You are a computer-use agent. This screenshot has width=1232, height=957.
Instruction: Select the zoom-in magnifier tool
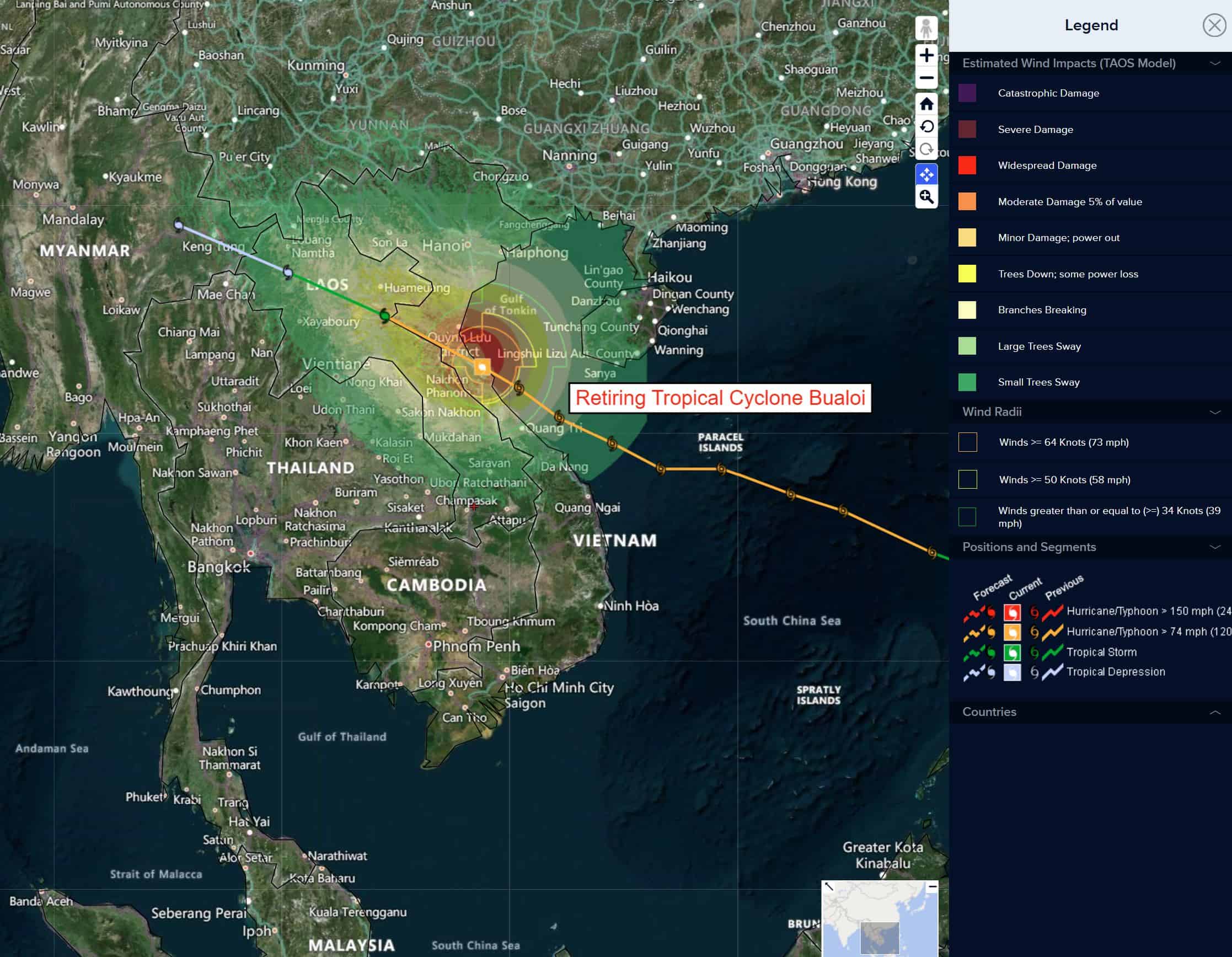point(926,197)
